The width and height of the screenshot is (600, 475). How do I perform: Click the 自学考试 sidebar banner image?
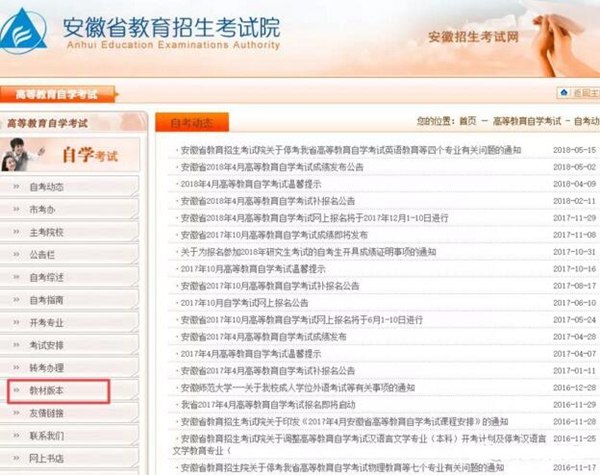[x=70, y=155]
